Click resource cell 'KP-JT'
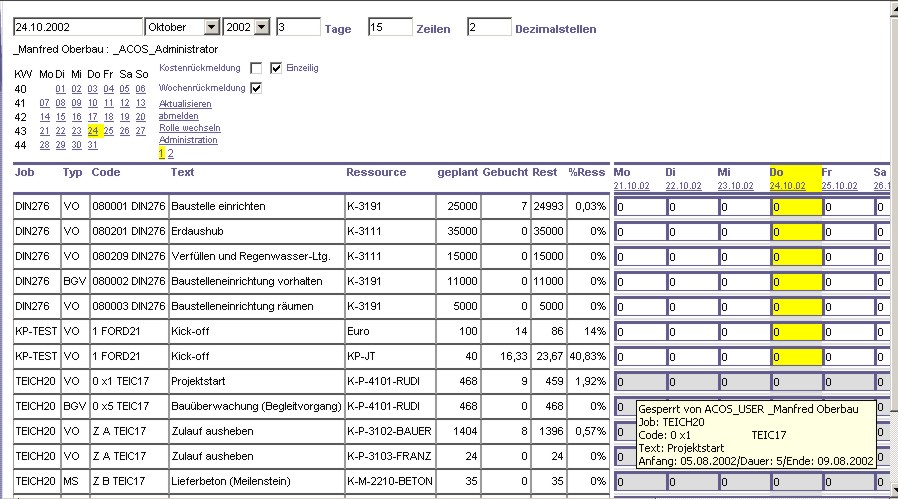The image size is (898, 499). coord(390,356)
